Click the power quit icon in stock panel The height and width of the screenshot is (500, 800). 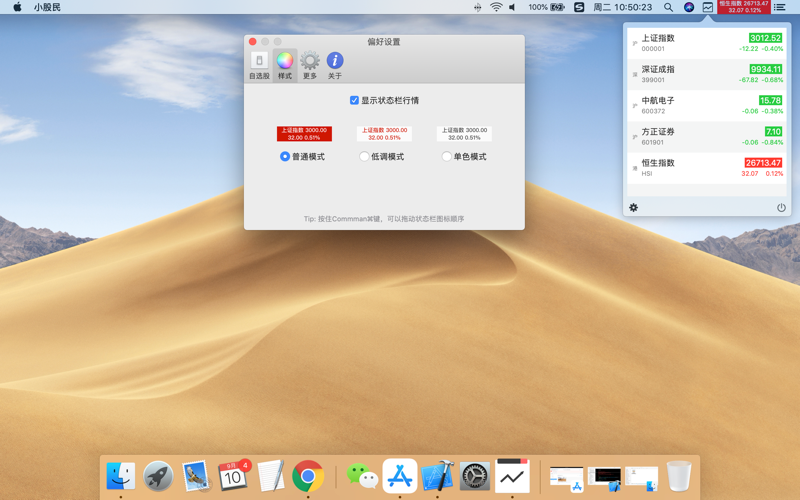(781, 208)
